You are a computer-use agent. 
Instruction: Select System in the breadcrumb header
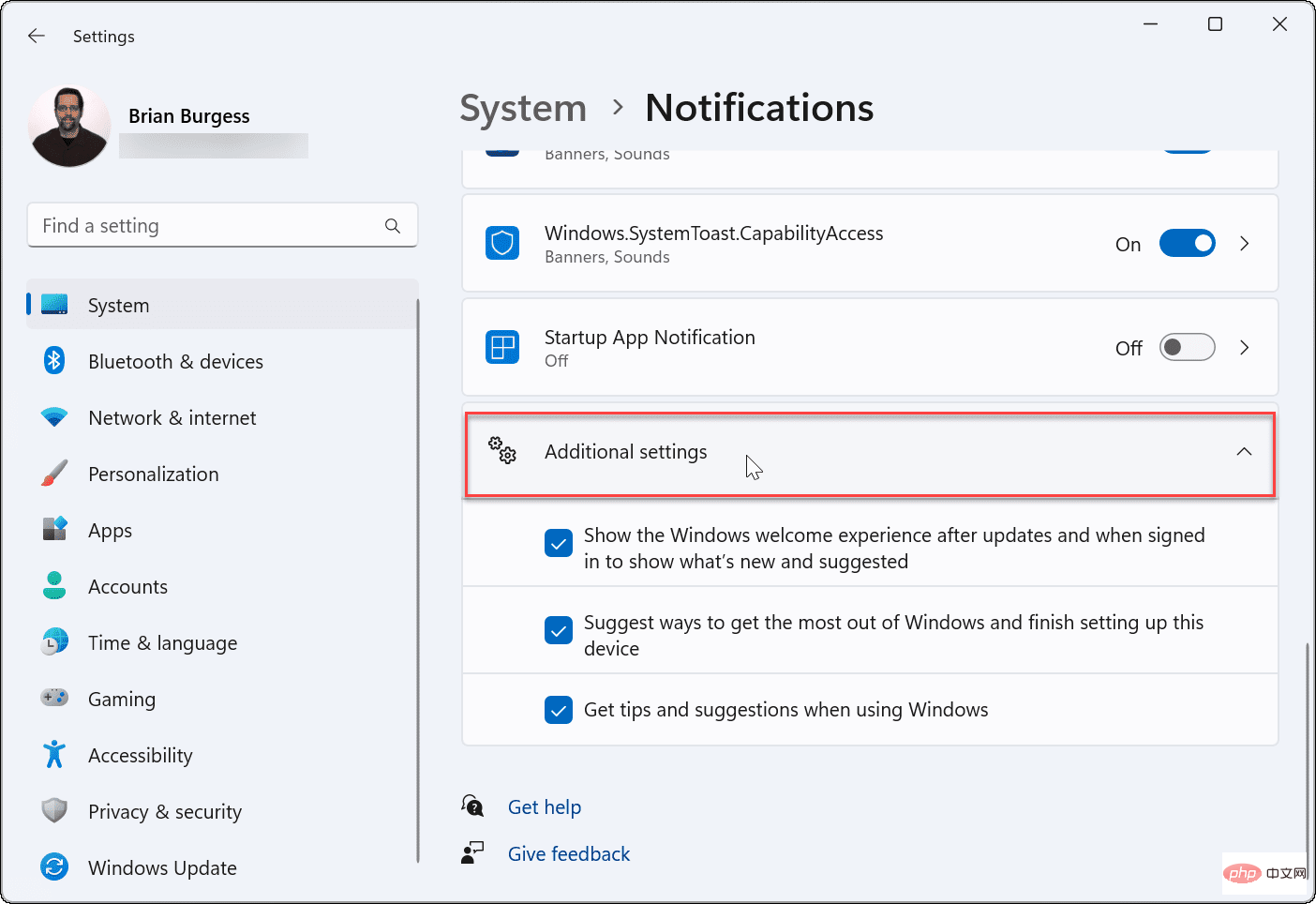[x=523, y=108]
